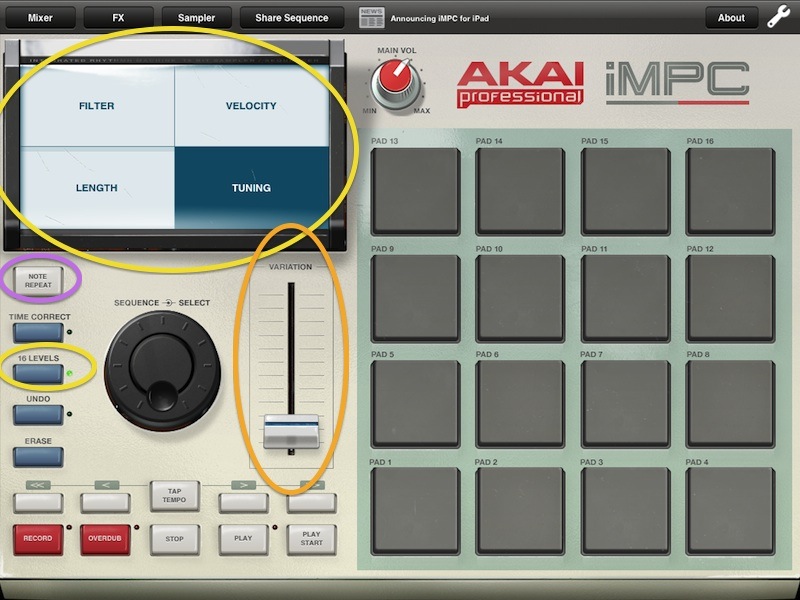Select VELOCITY mode on the display
800x600 pixels.
click(x=252, y=106)
